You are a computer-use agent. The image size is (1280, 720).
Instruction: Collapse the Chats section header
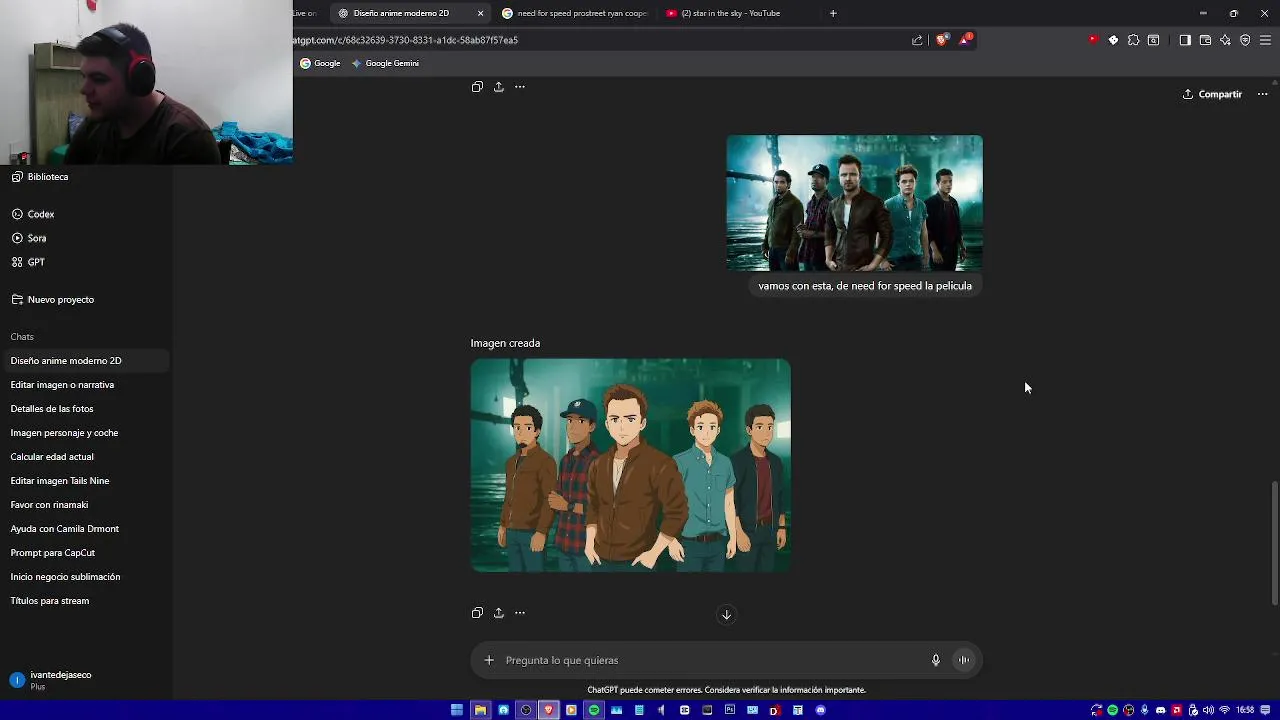[x=22, y=337]
